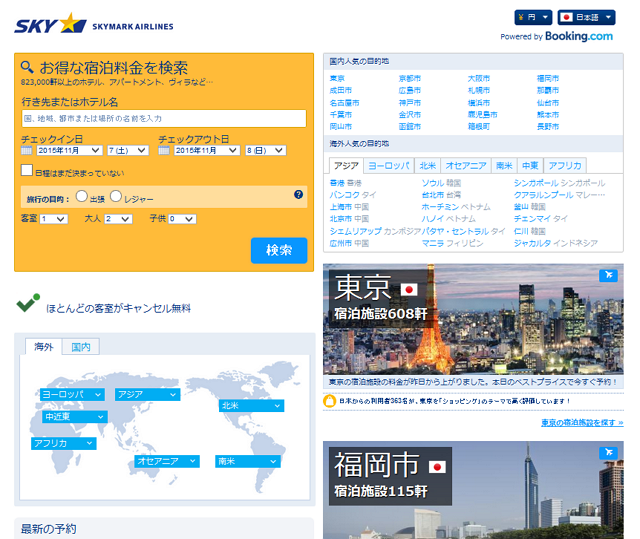Click the magnifying glass search icon
Image resolution: width=640 pixels, height=539 pixels.
pos(27,67)
